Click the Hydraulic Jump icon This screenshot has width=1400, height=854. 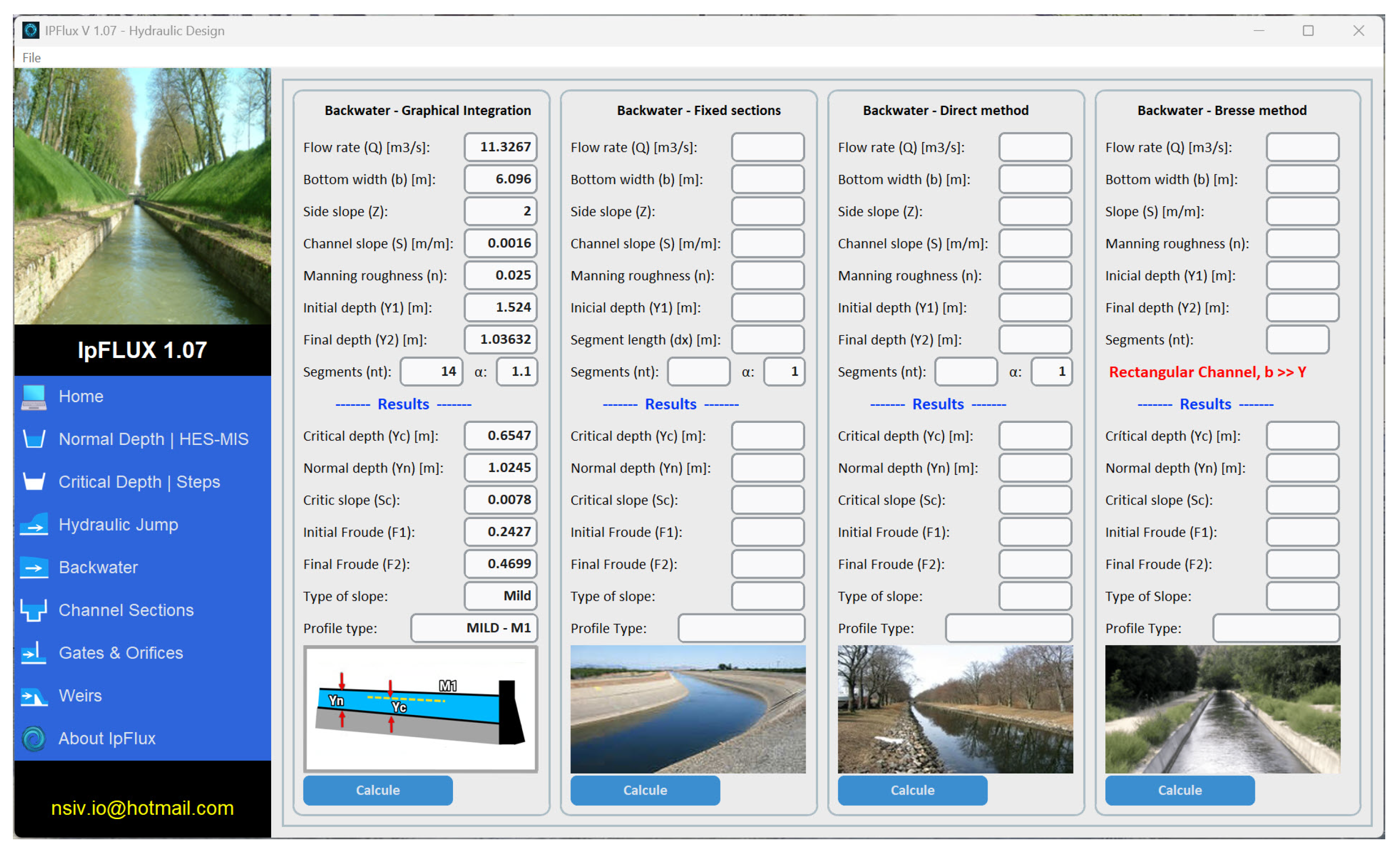(34, 525)
